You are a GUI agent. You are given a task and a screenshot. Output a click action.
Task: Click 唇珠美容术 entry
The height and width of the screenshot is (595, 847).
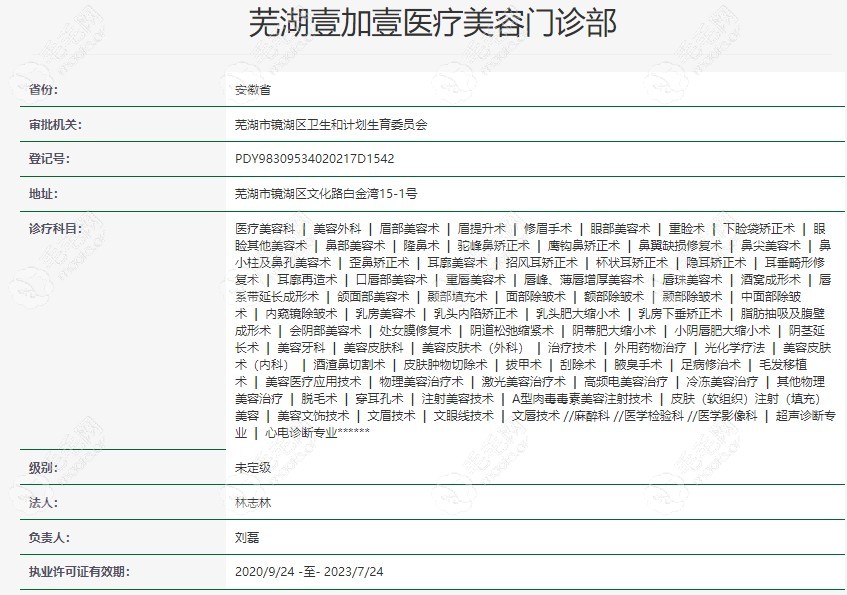pos(692,280)
